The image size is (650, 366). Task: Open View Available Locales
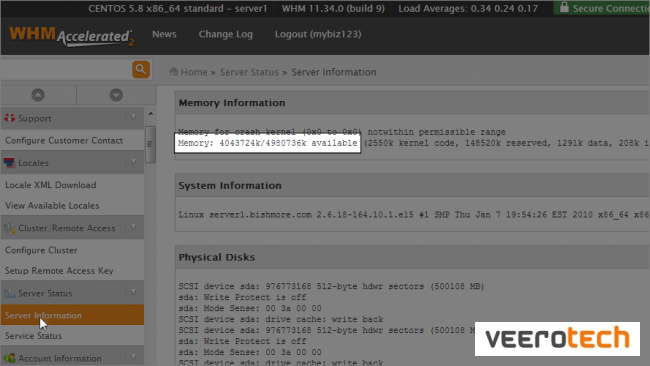pyautogui.click(x=52, y=206)
